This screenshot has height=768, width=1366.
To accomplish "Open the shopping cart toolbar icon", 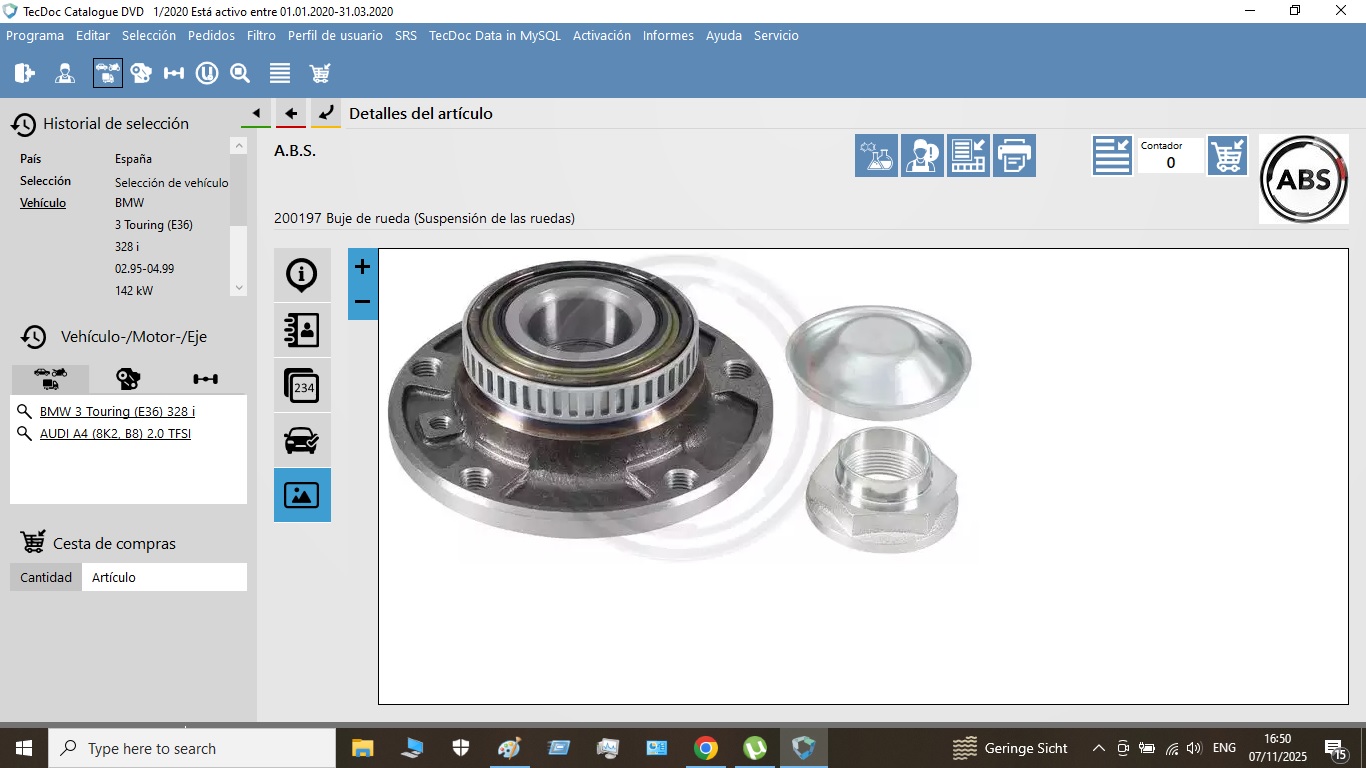I will point(320,73).
